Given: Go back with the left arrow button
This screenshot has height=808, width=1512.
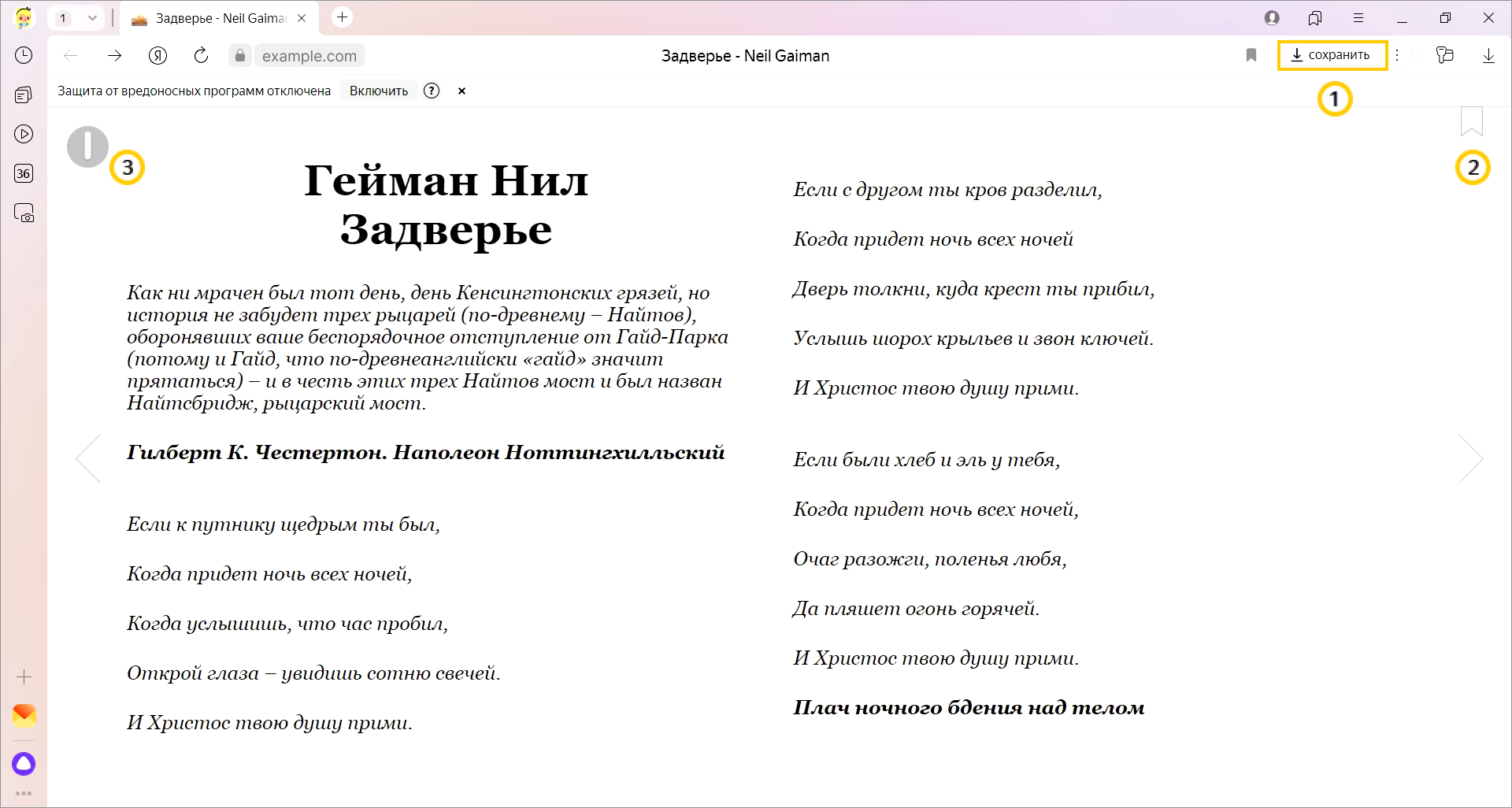Looking at the screenshot, I should (71, 55).
